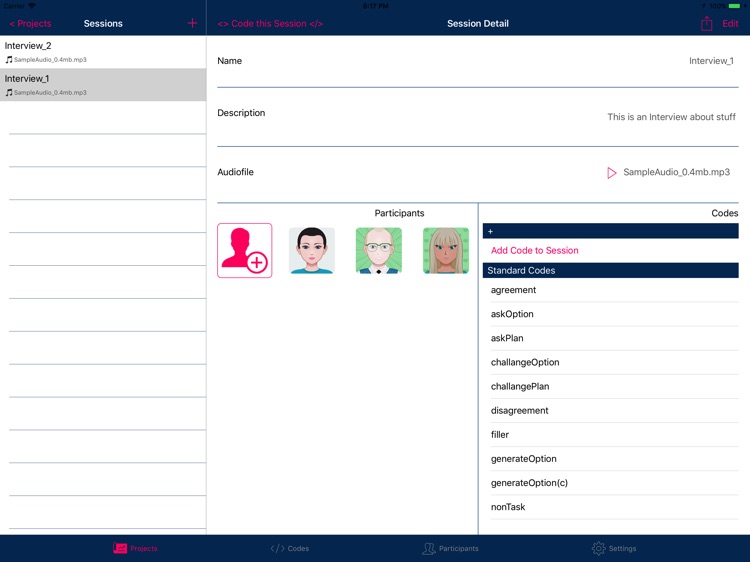The image size is (750, 562).
Task: Tap the add participant icon
Action: click(244, 250)
